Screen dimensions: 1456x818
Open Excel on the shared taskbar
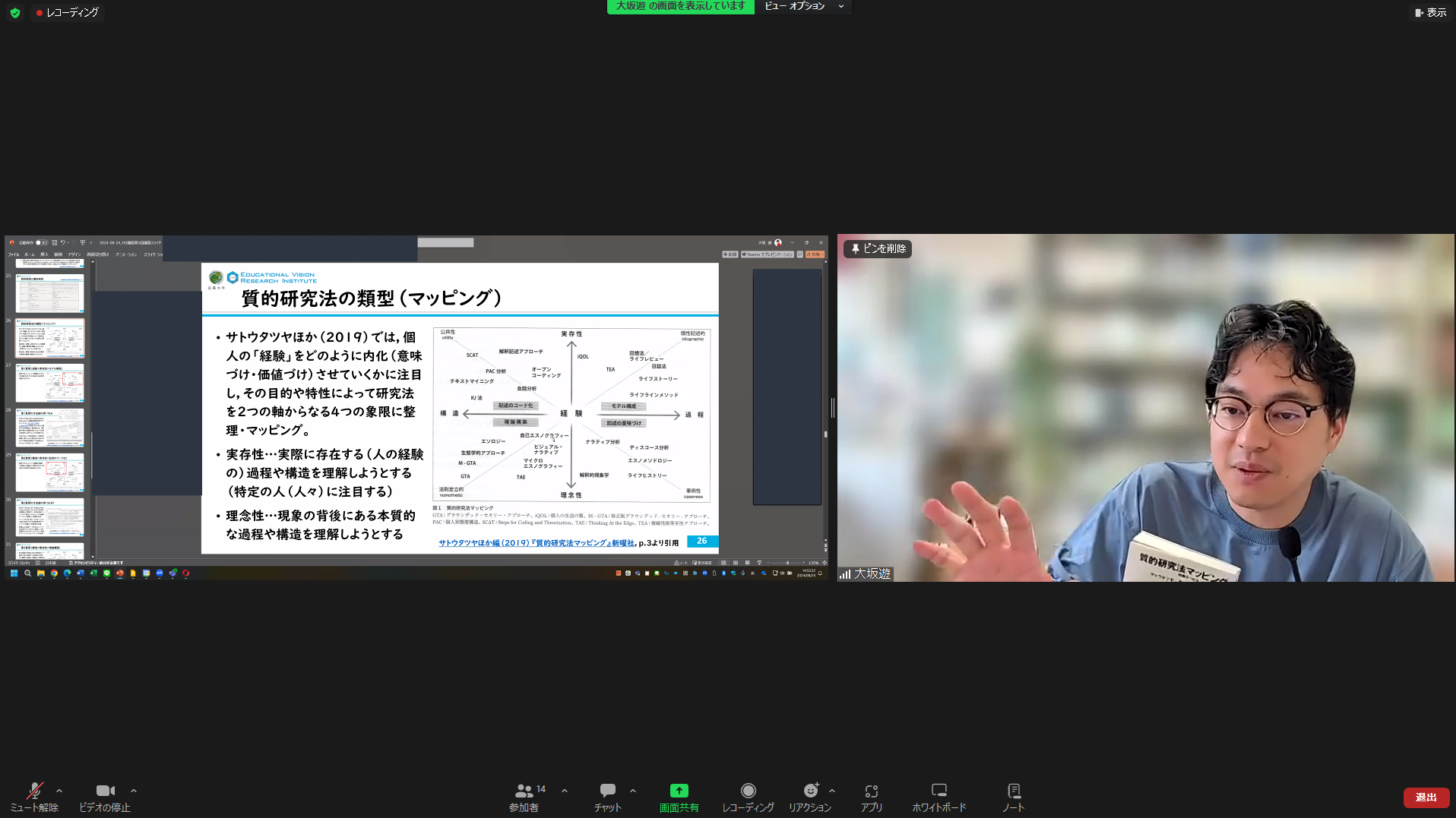coord(93,573)
